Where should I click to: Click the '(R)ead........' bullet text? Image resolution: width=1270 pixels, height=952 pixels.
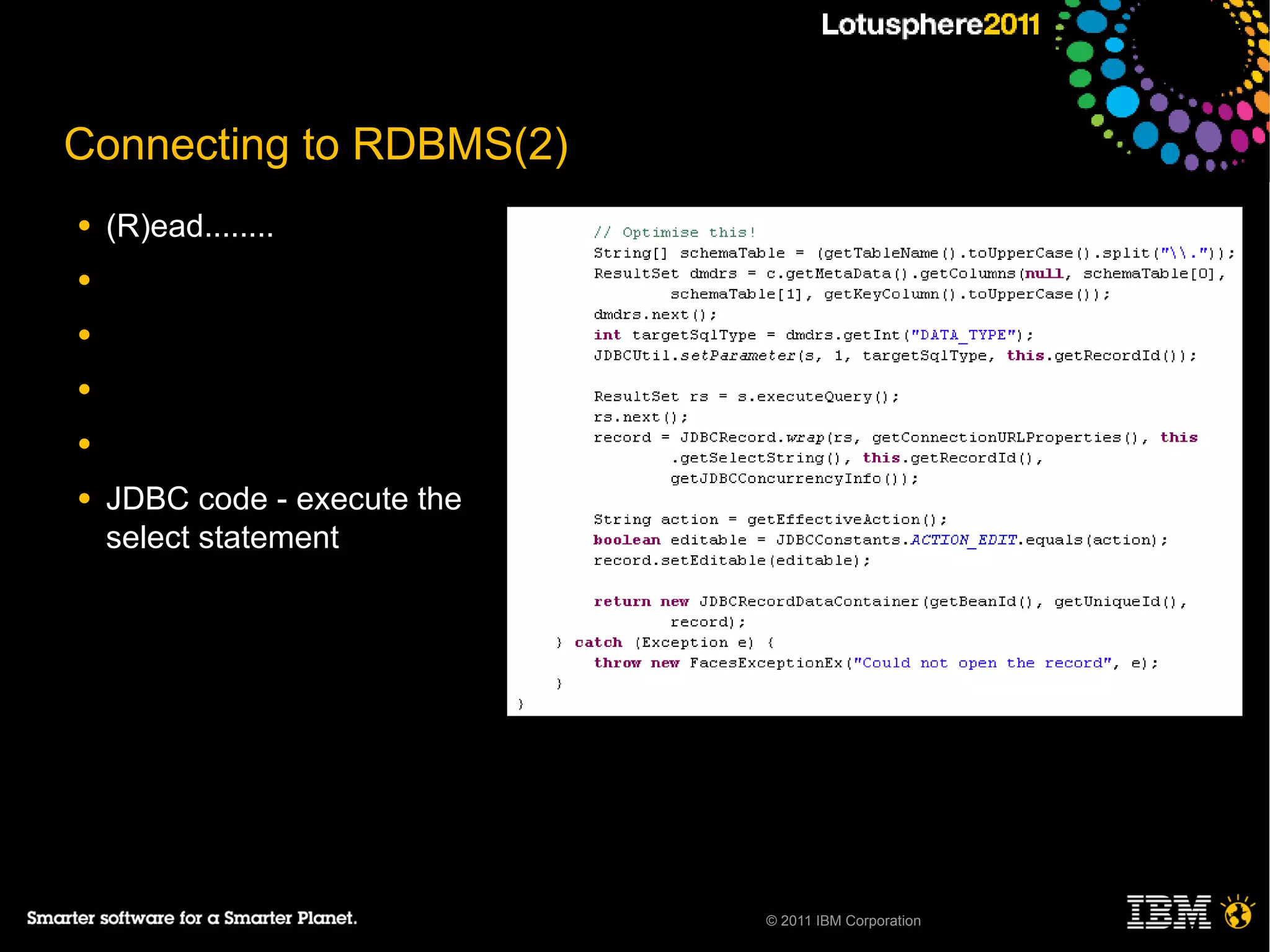(190, 226)
